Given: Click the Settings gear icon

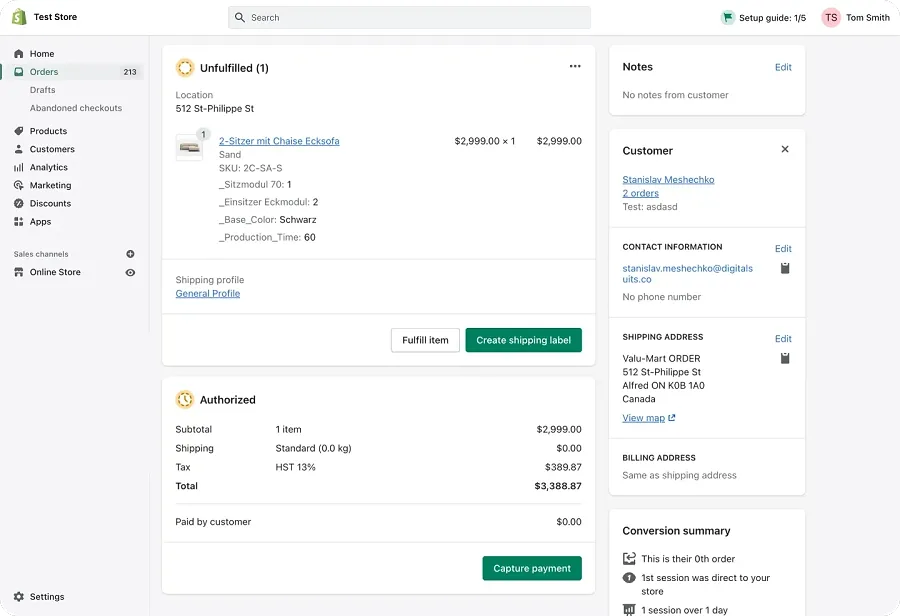Looking at the screenshot, I should pos(19,596).
